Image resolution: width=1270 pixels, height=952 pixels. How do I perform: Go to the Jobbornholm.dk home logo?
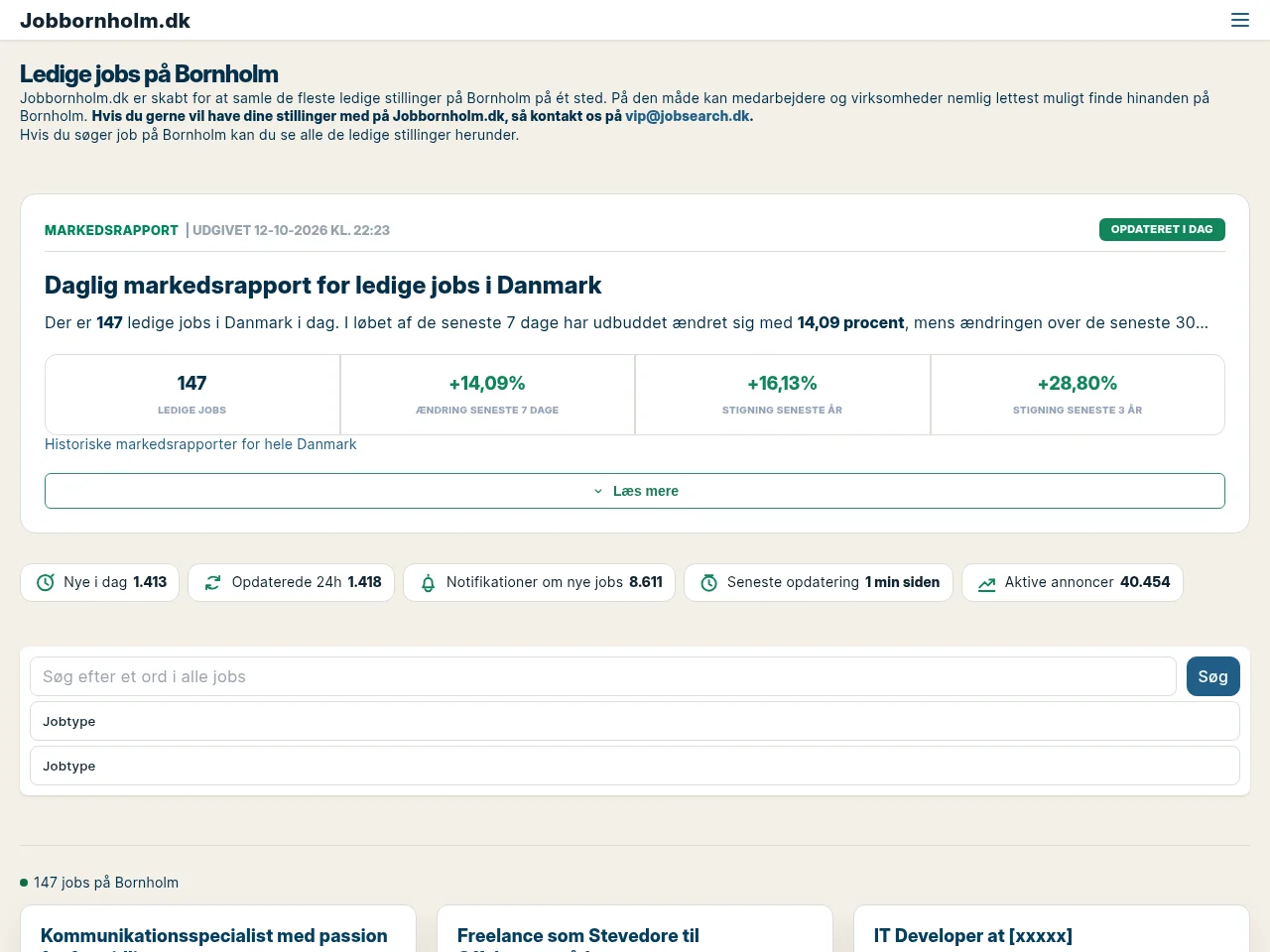click(105, 21)
